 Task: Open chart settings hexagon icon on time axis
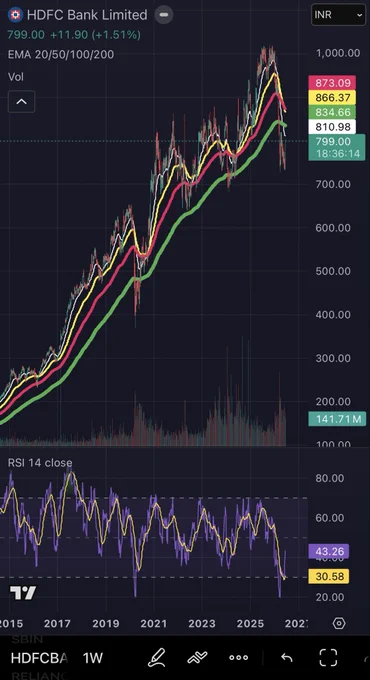pyautogui.click(x=339, y=624)
